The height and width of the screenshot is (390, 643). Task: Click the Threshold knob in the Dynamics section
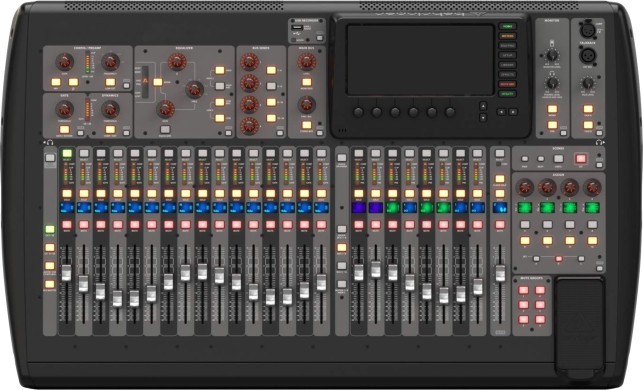[110, 109]
